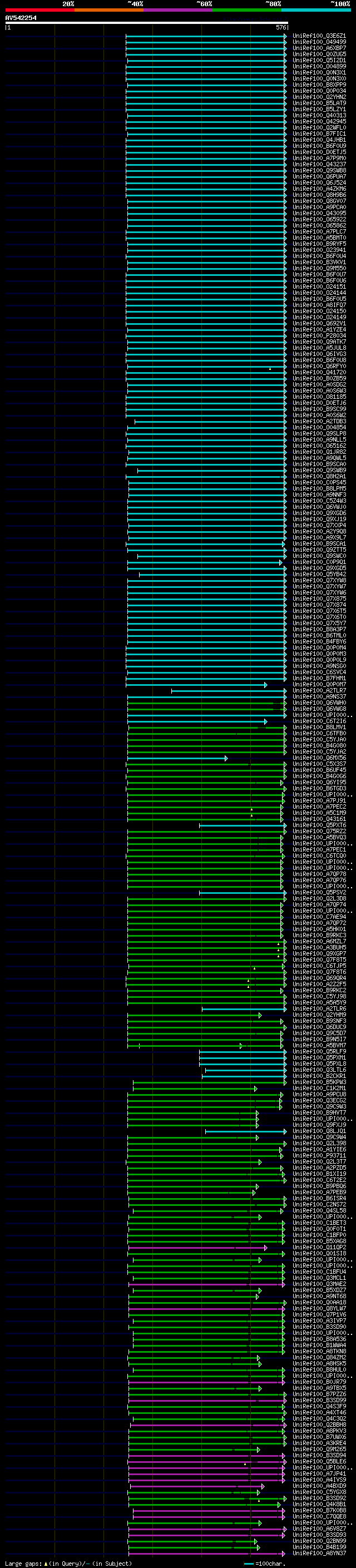
Task: Select hit UniRef100_O65922
Action: (x=319, y=219)
